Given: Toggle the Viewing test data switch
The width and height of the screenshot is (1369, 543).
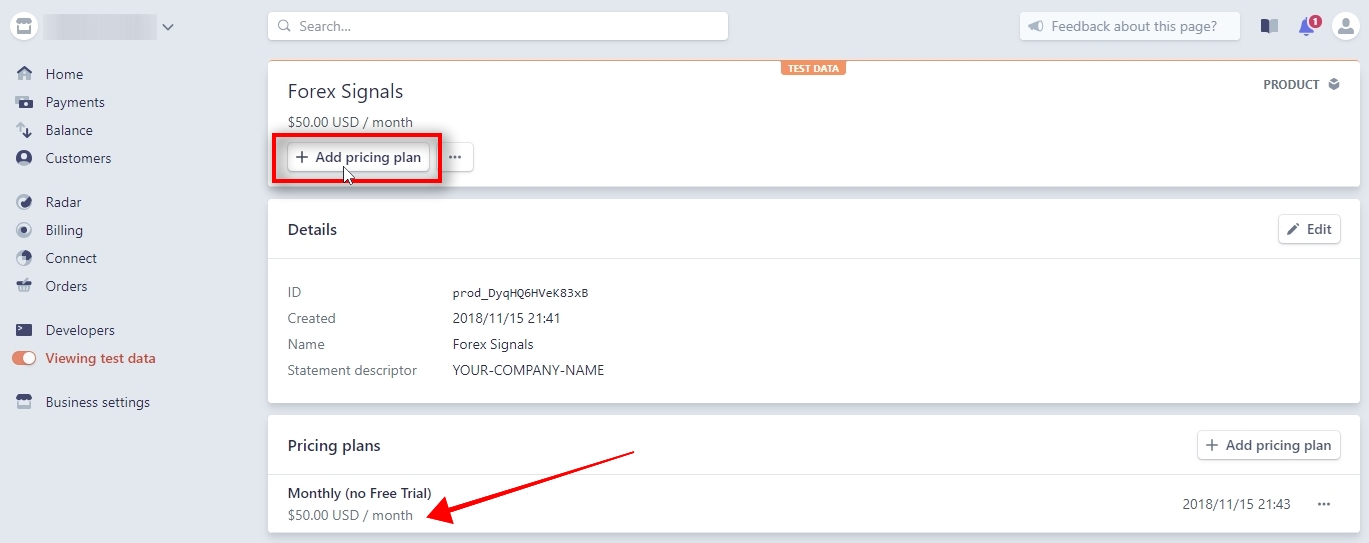Looking at the screenshot, I should click(24, 358).
